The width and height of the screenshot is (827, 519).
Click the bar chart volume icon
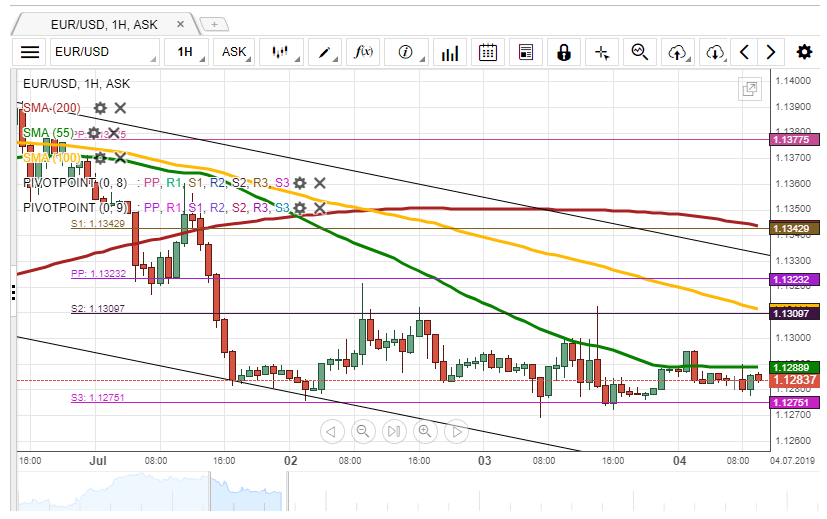click(x=449, y=52)
